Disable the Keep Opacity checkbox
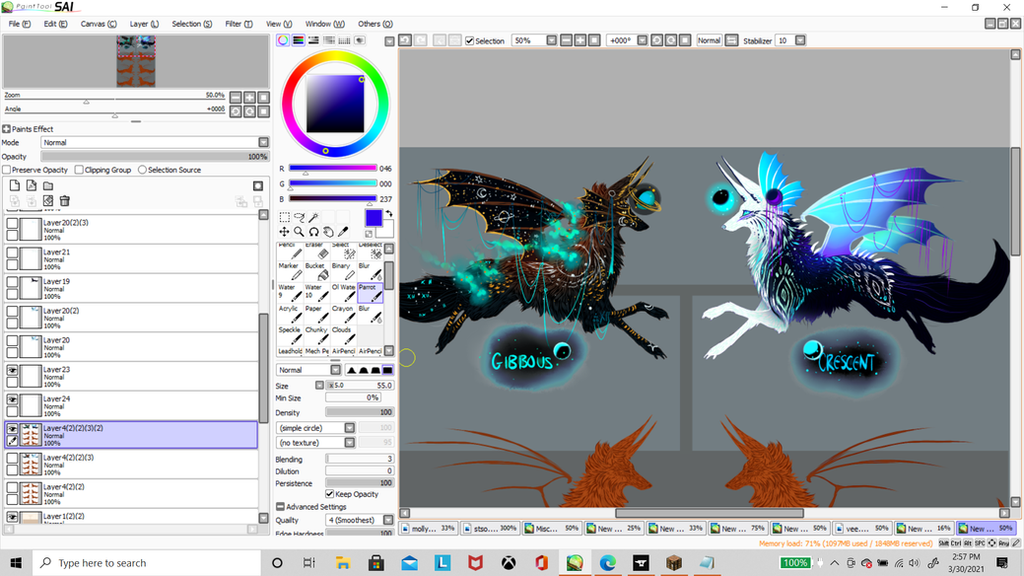The image size is (1024, 576). click(x=330, y=494)
